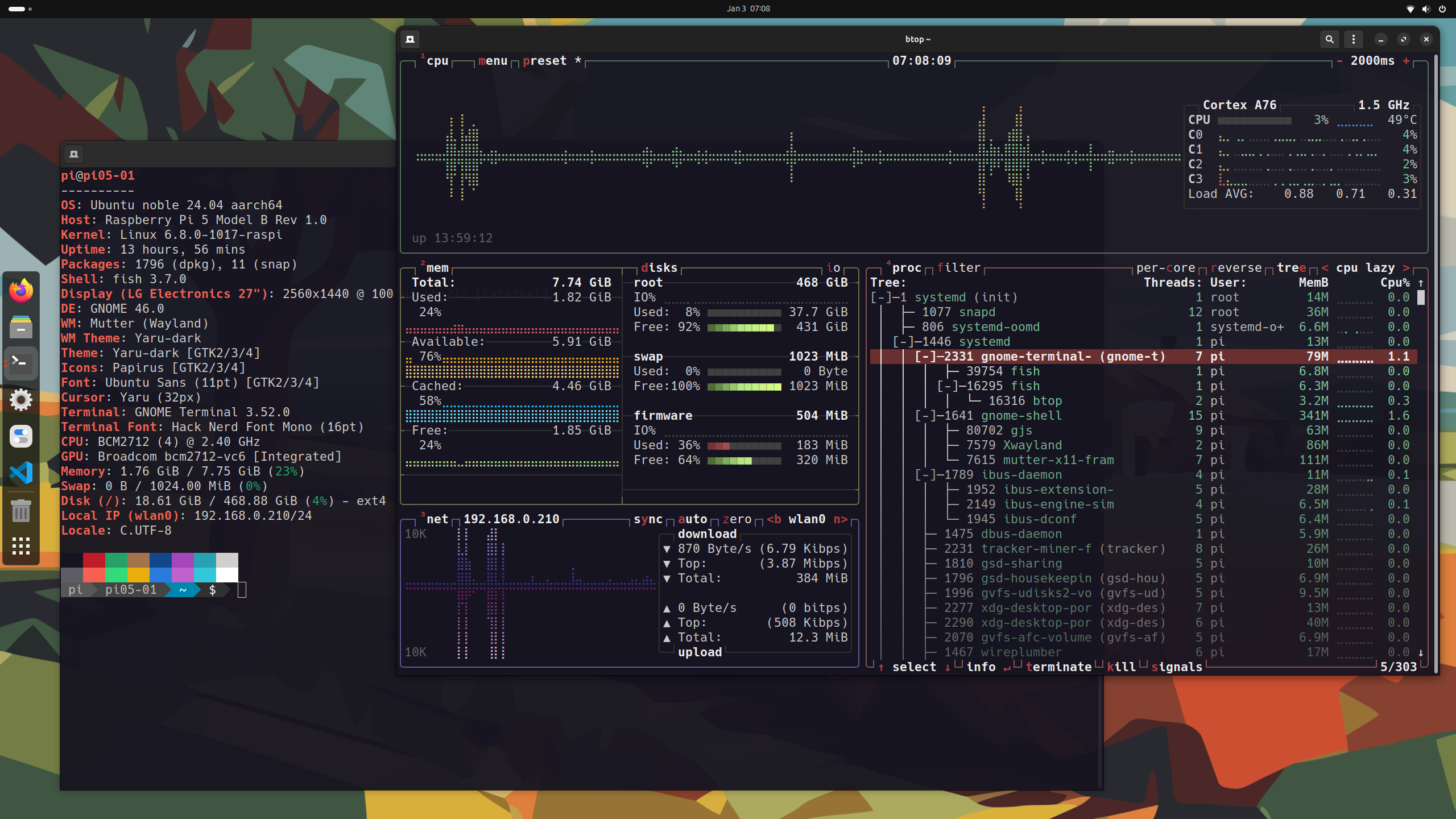Open the kebab menu in btop header
This screenshot has width=1456, height=819.
pos(1354,39)
